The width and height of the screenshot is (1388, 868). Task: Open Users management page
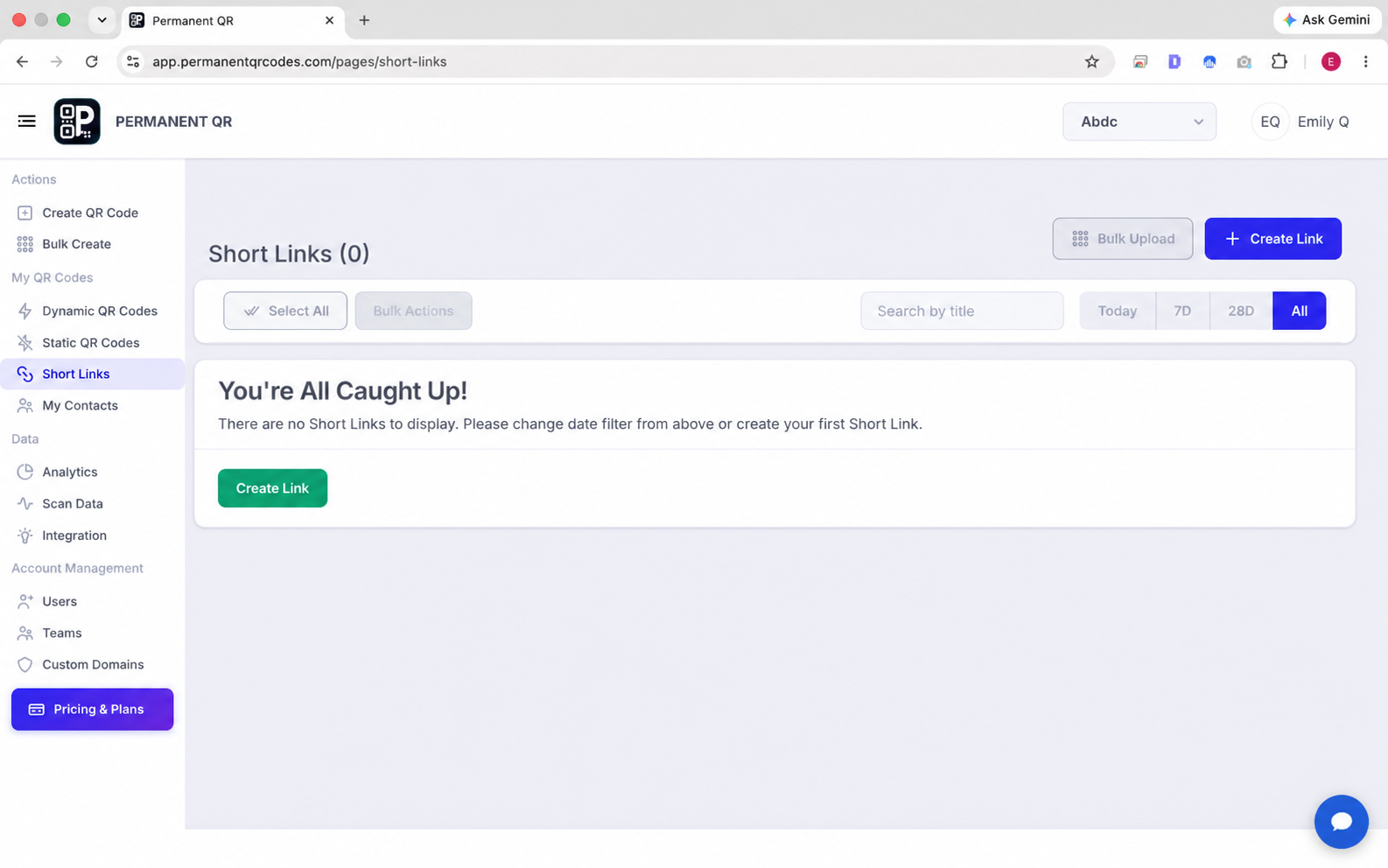tap(59, 602)
